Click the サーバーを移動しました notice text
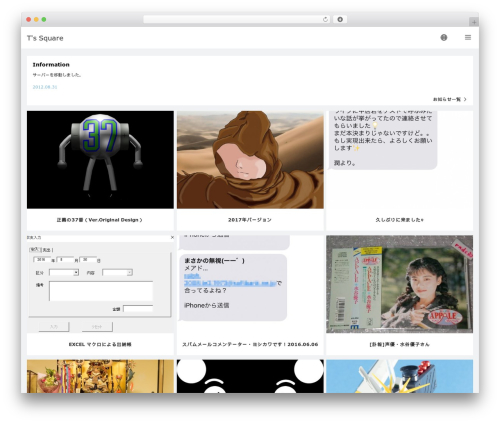Image resolution: width=500 pixels, height=423 pixels. 57,75
